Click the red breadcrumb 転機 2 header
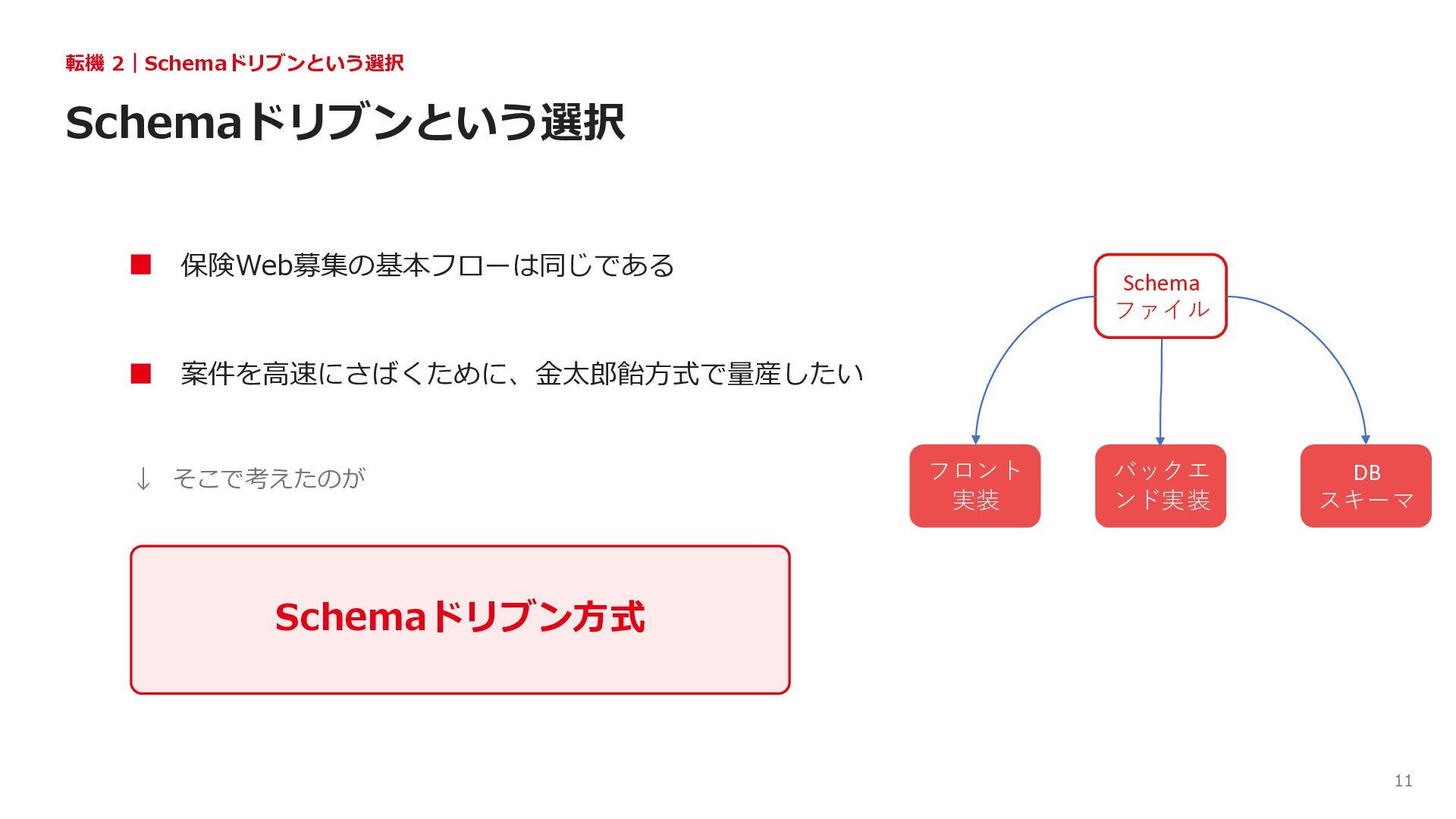The height and width of the screenshot is (819, 1456). click(x=234, y=63)
